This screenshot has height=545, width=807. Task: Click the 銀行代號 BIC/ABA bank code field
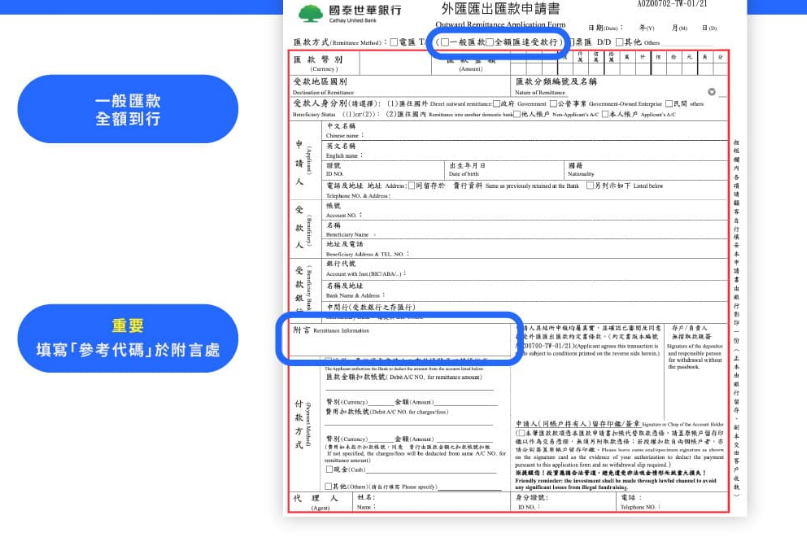(524, 269)
